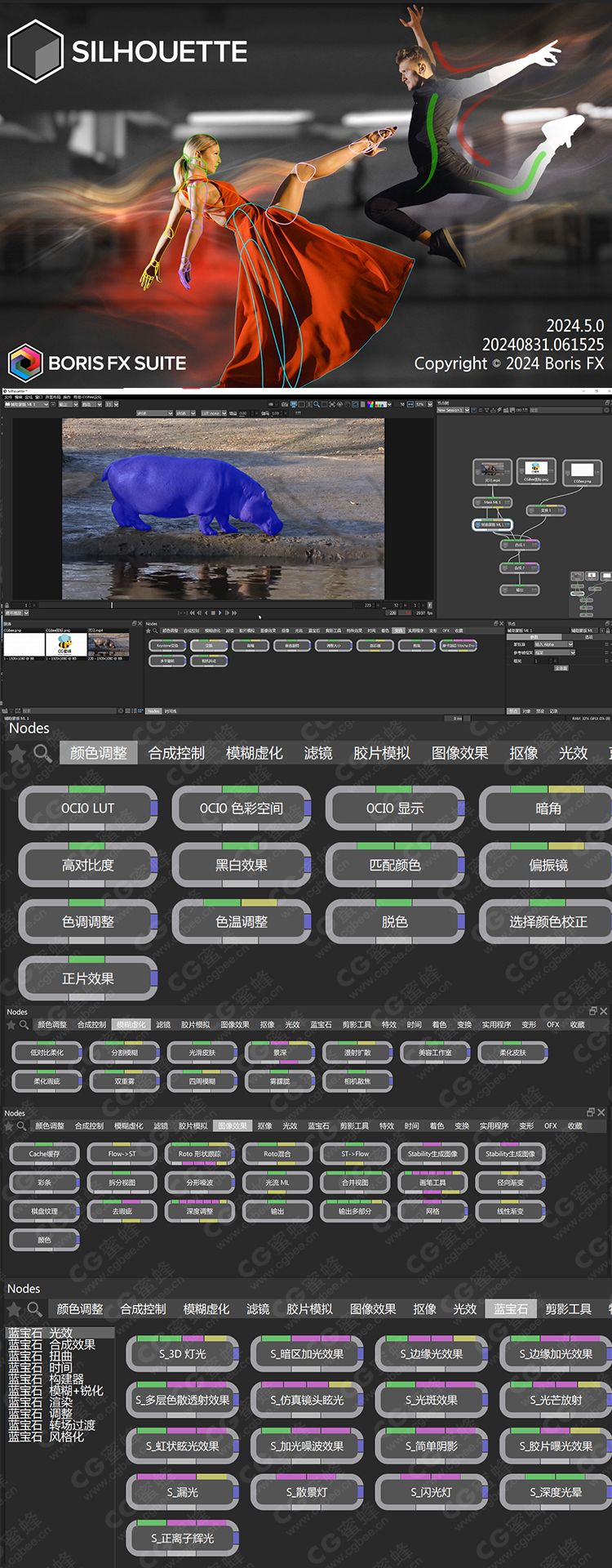
Task: Open 剪影工具 tab in Sapphire nodes panel
Action: (x=568, y=1309)
